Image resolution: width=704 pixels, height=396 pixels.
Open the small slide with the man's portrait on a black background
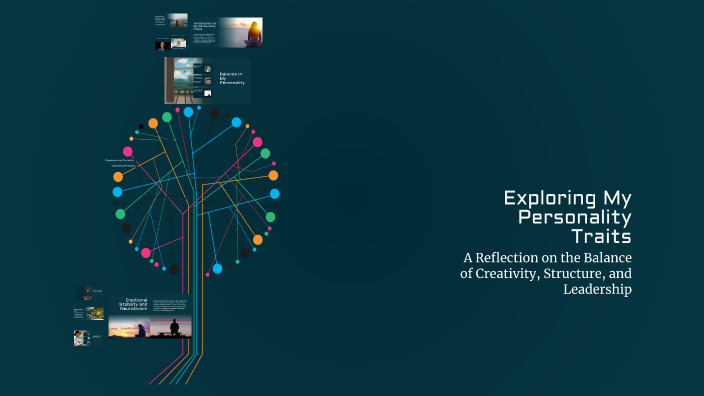163,44
